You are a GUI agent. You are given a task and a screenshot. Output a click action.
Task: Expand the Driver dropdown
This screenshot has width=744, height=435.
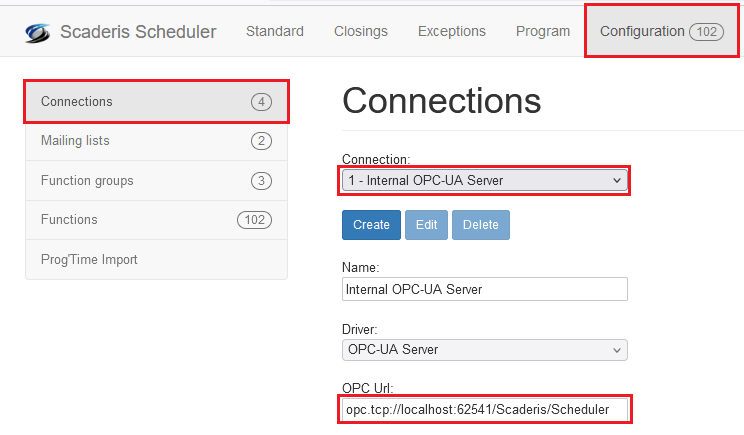click(x=485, y=350)
